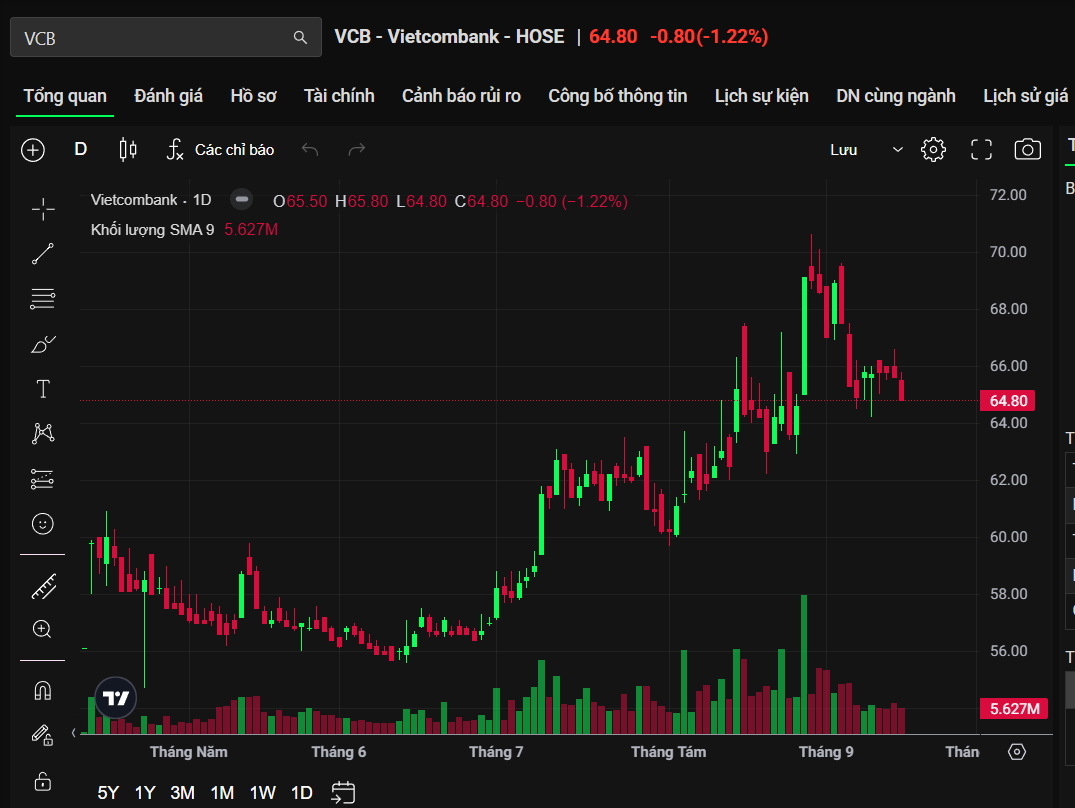Select the Fibonacci retracement tool

tap(43, 299)
